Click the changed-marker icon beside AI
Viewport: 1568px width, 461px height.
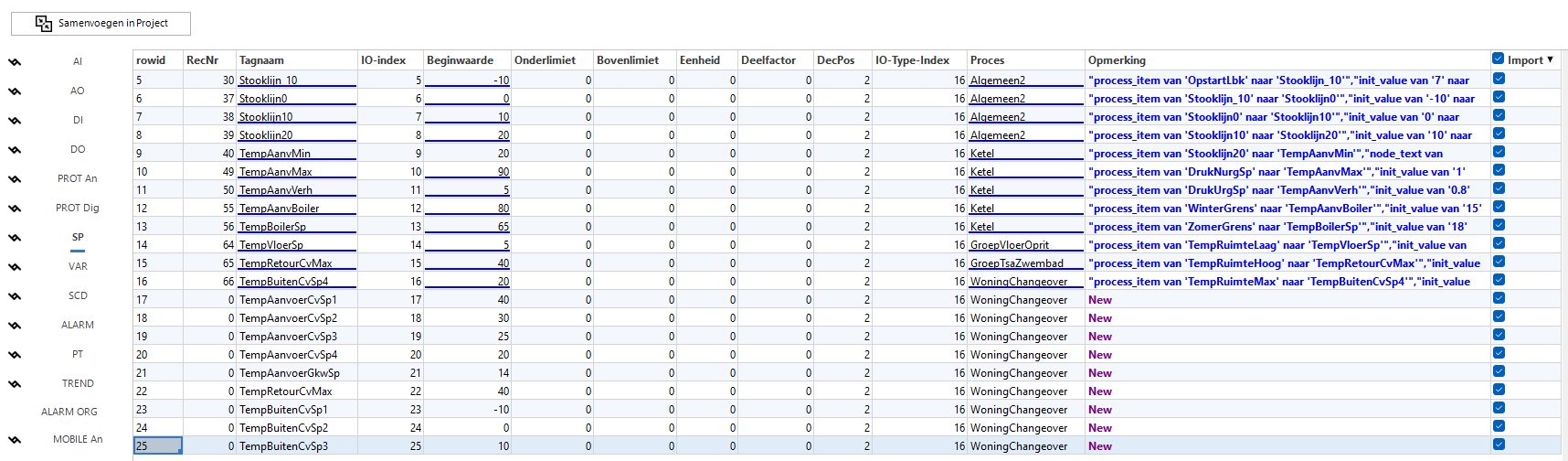(15, 62)
